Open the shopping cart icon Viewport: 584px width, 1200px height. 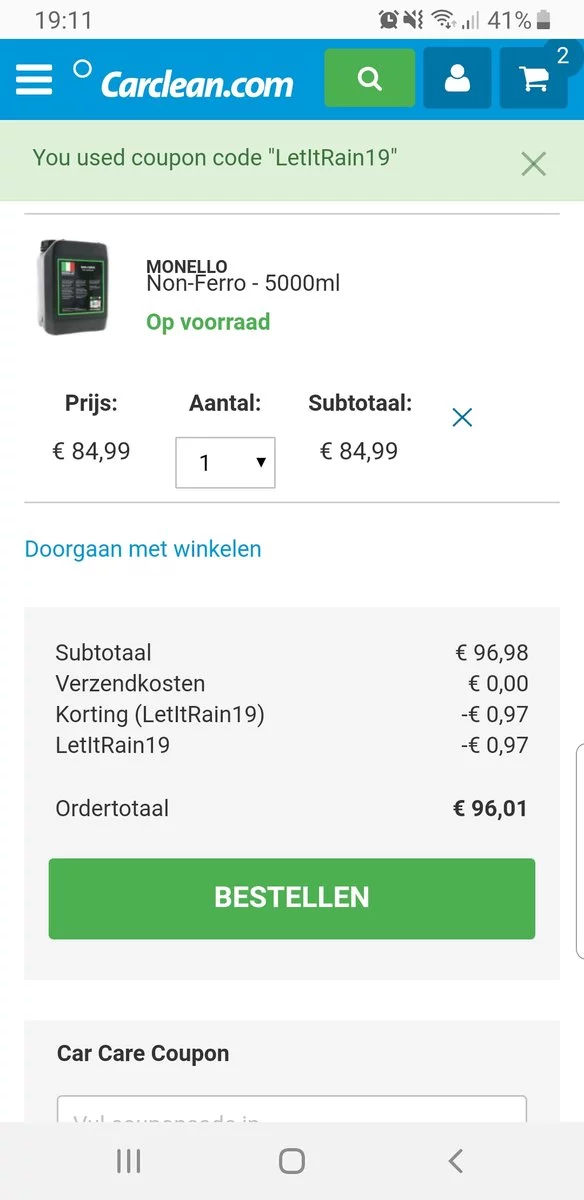pos(533,78)
